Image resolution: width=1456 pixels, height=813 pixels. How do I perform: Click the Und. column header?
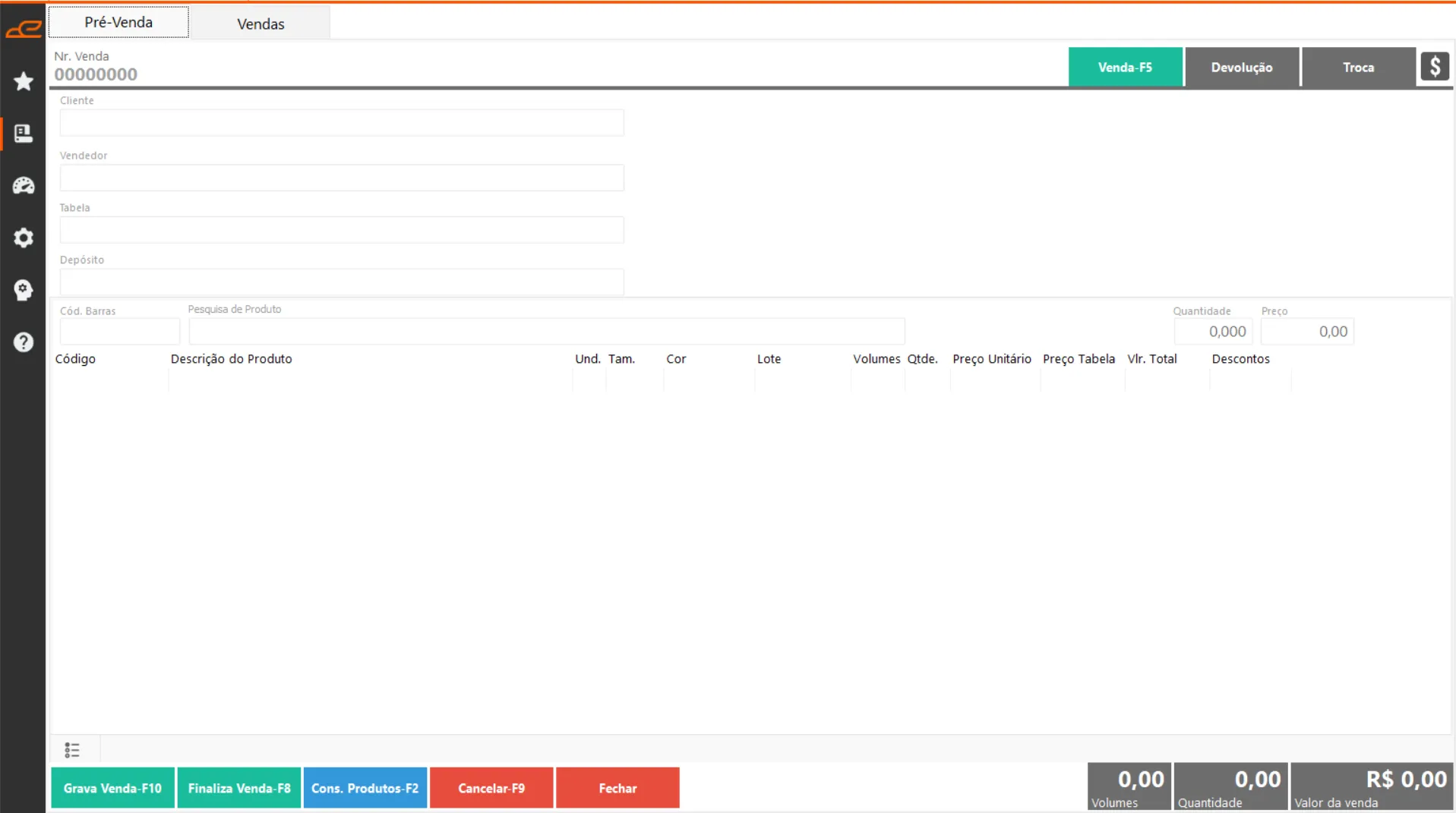[x=588, y=359]
